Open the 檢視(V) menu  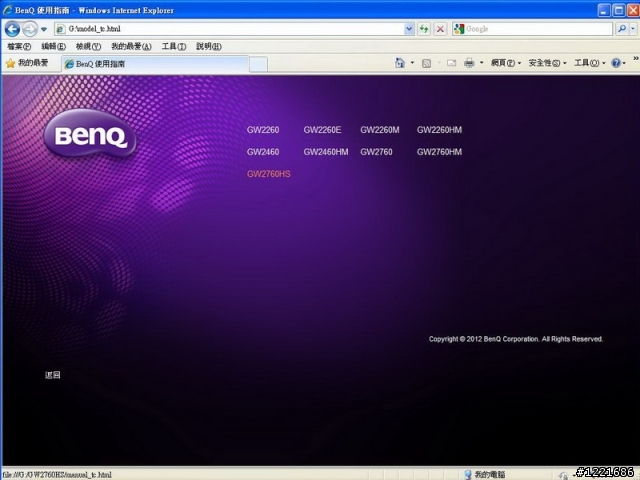click(x=88, y=47)
